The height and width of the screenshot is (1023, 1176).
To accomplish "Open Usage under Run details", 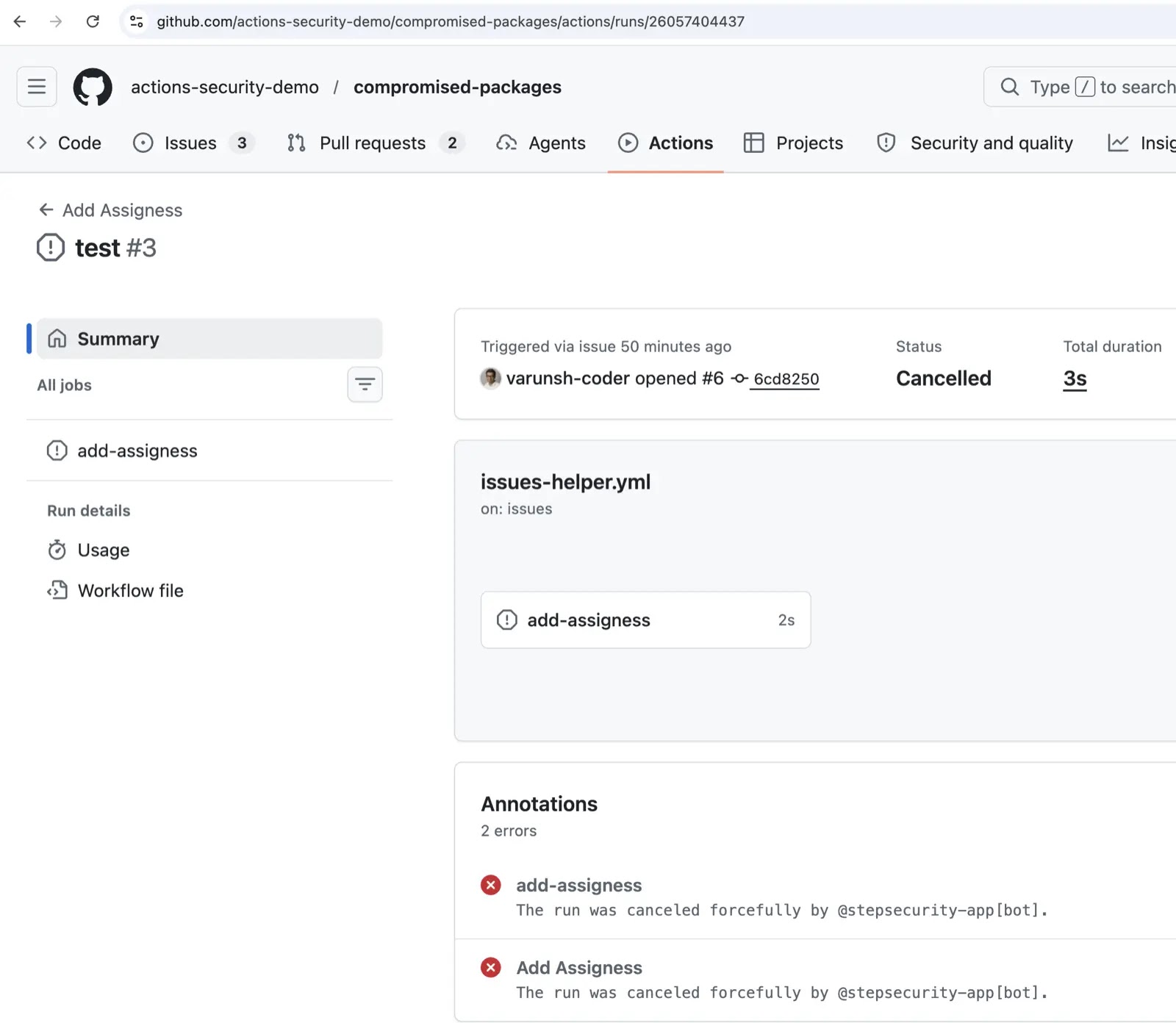I will coord(104,550).
